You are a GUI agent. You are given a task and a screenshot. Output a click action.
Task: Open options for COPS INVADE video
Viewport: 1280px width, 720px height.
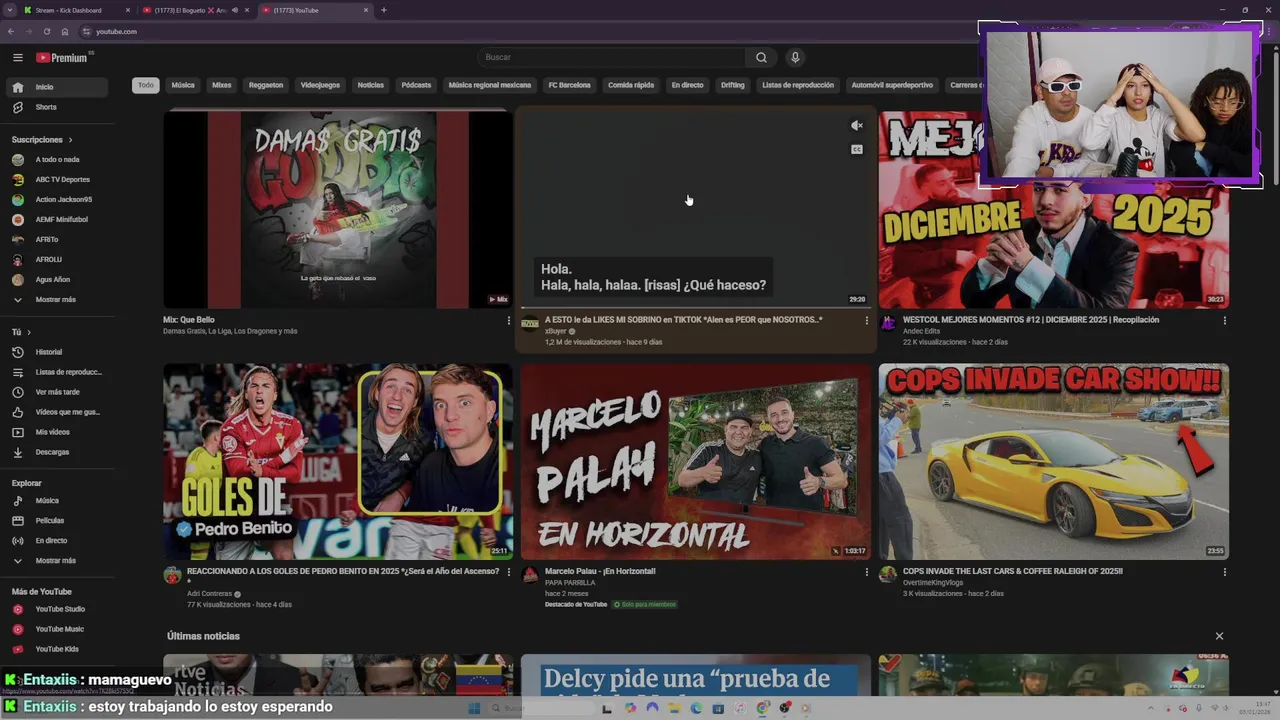pyautogui.click(x=1224, y=572)
